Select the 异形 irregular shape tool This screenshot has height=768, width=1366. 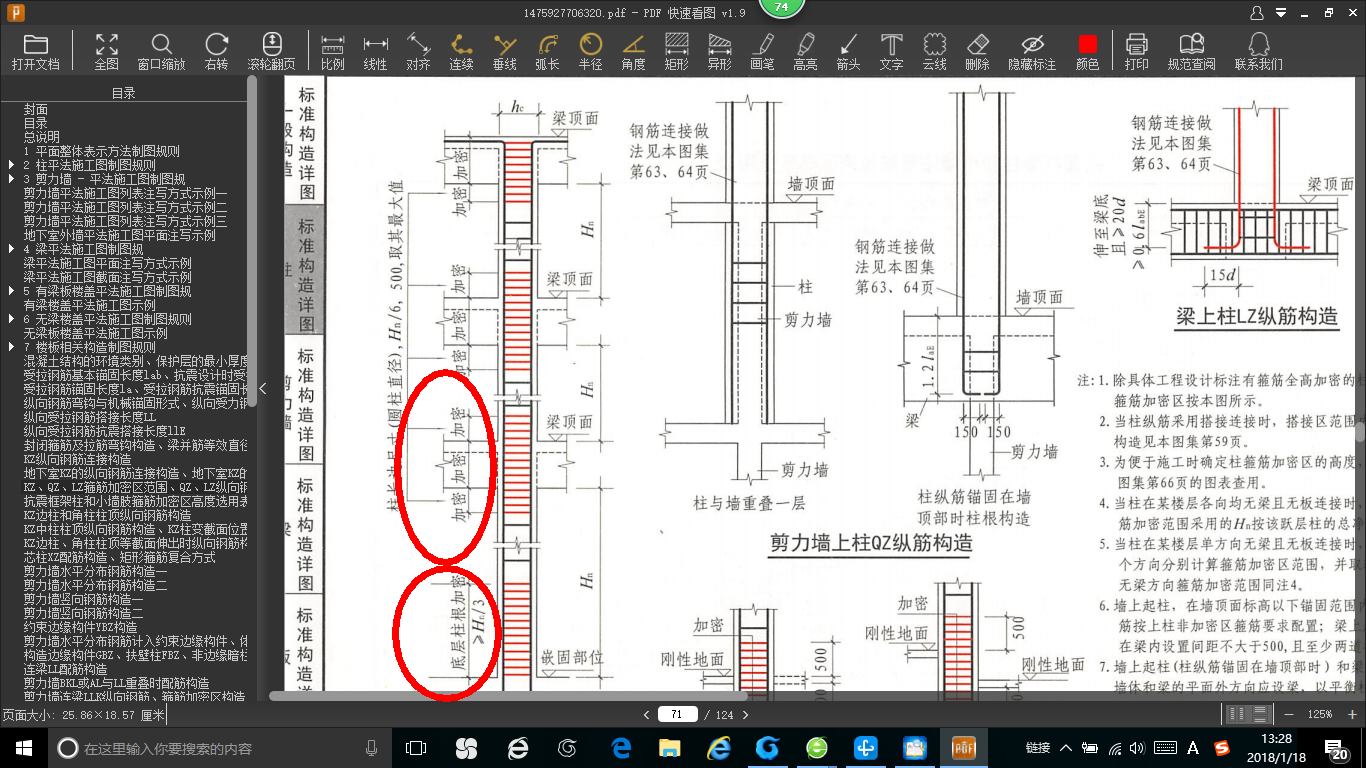click(719, 52)
